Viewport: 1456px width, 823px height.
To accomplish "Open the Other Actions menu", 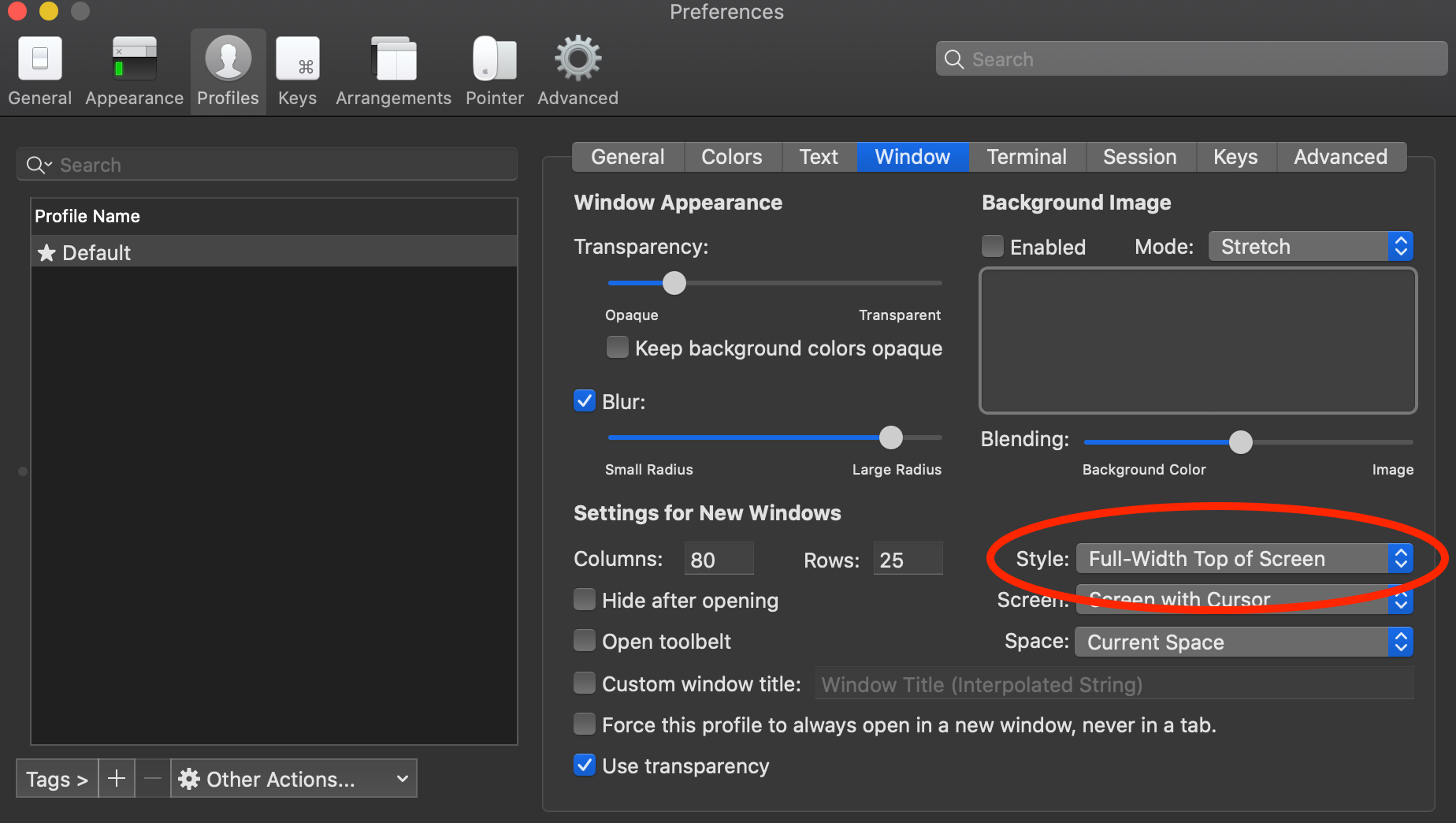I will point(294,779).
